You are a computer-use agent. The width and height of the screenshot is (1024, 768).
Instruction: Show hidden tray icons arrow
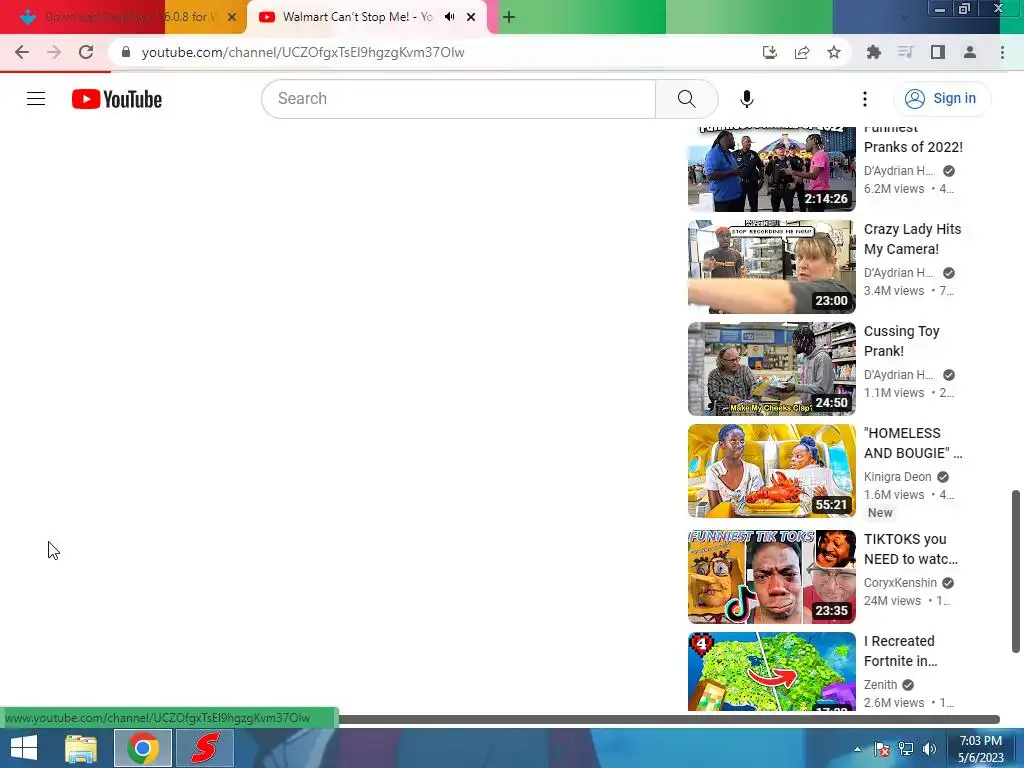tap(857, 749)
